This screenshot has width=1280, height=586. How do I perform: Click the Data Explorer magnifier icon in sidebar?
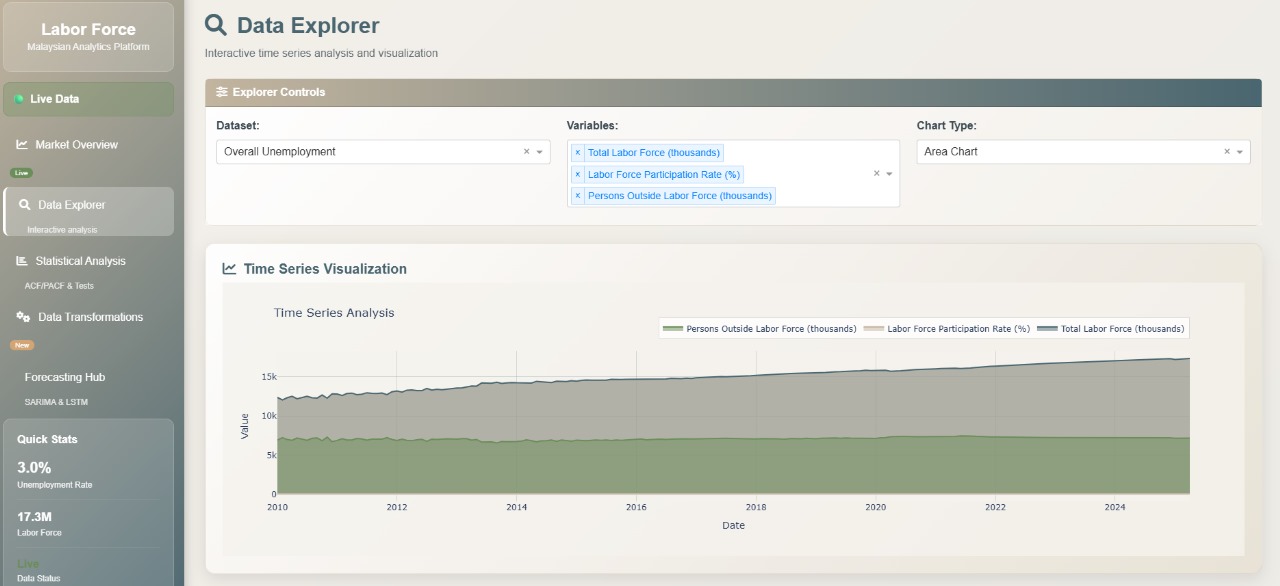tap(25, 205)
